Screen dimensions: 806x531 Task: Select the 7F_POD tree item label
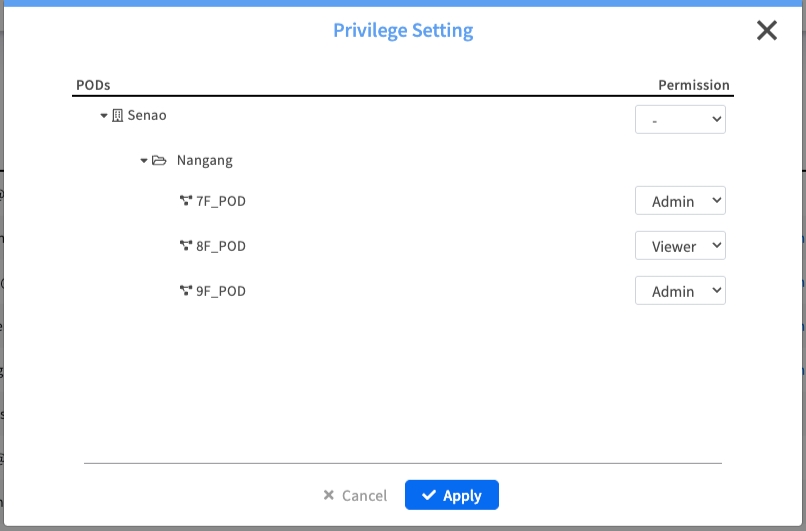coord(221,201)
